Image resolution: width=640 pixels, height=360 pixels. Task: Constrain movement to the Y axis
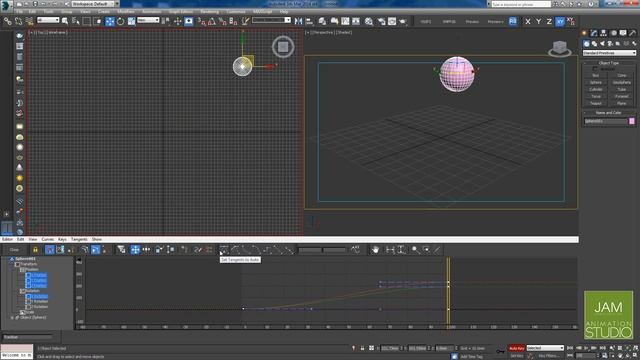tap(538, 21)
